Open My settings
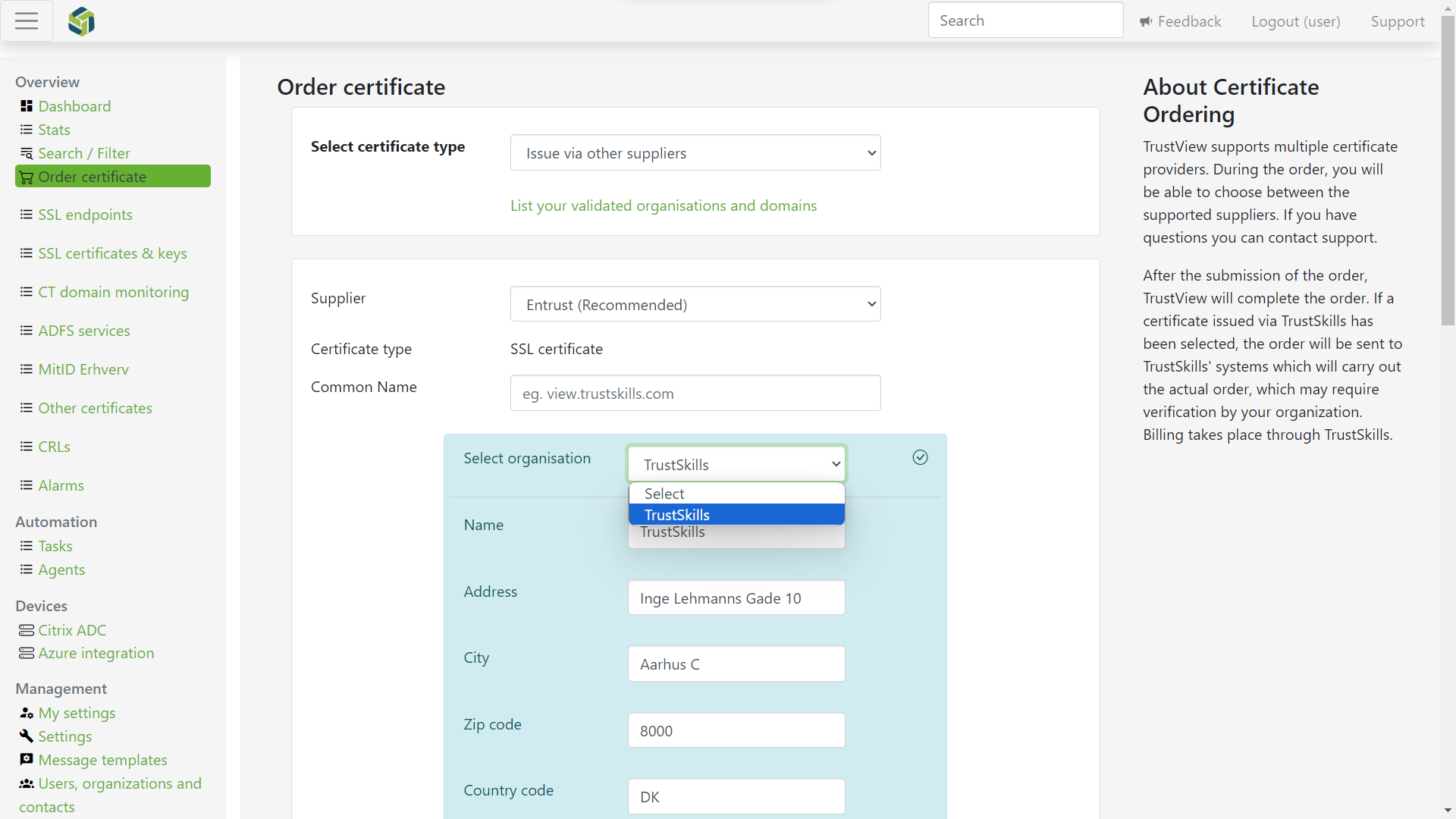 point(77,713)
